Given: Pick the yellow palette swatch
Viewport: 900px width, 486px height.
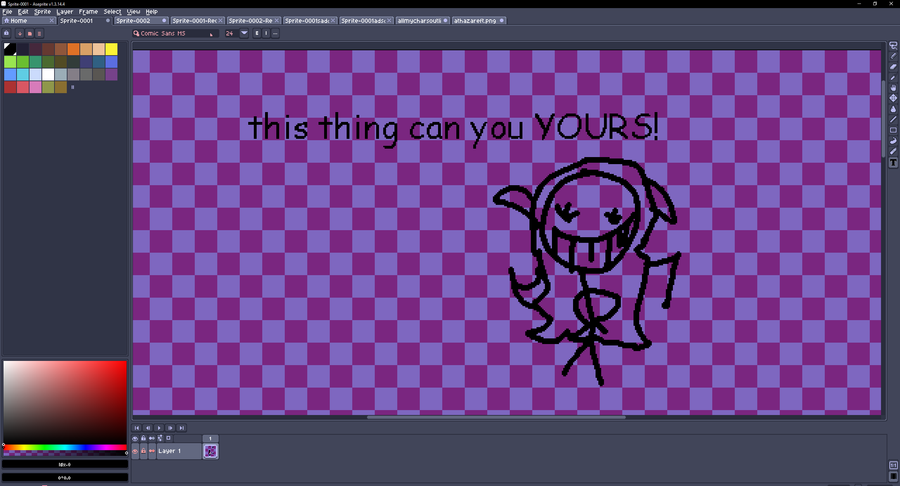Looking at the screenshot, I should pos(111,49).
